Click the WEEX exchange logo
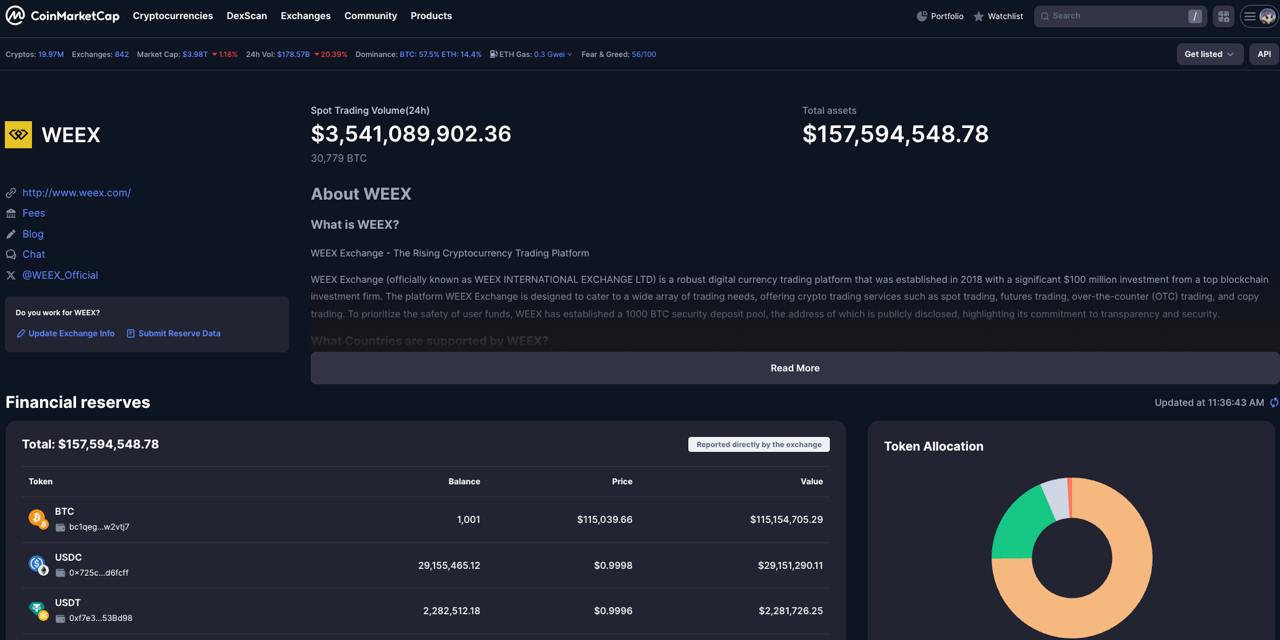Image resolution: width=1280 pixels, height=640 pixels. tap(18, 135)
